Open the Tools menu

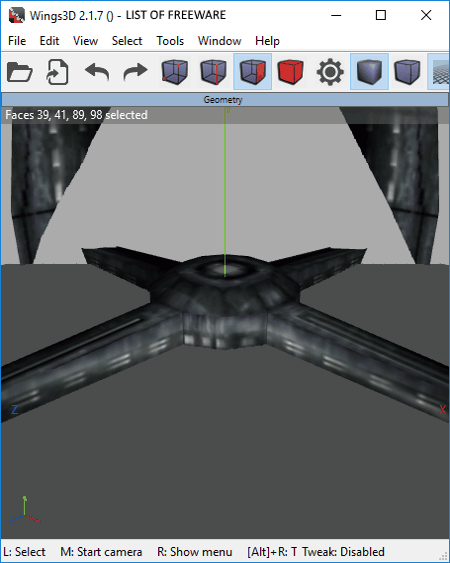coord(170,41)
